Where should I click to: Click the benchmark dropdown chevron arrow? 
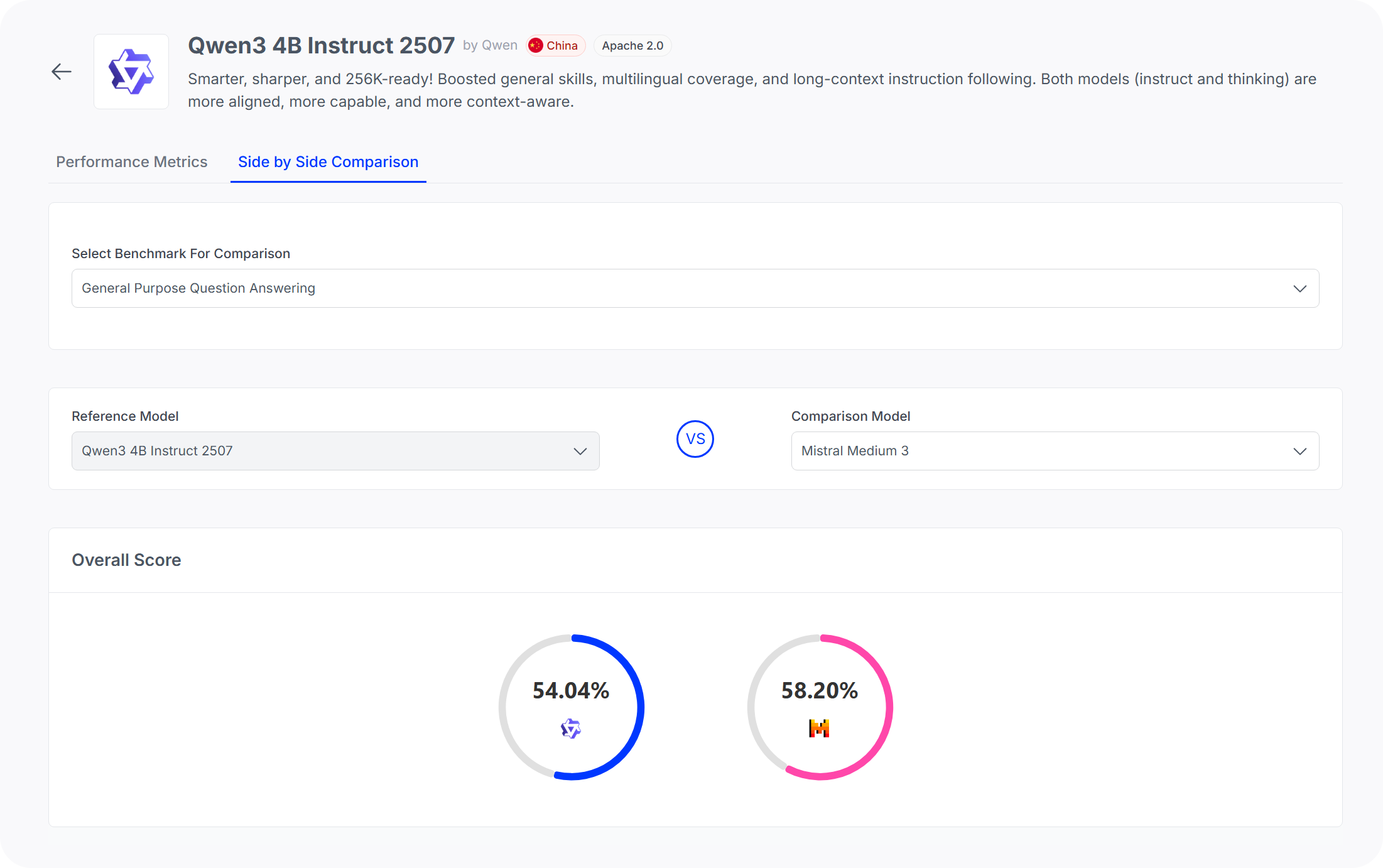[1299, 289]
